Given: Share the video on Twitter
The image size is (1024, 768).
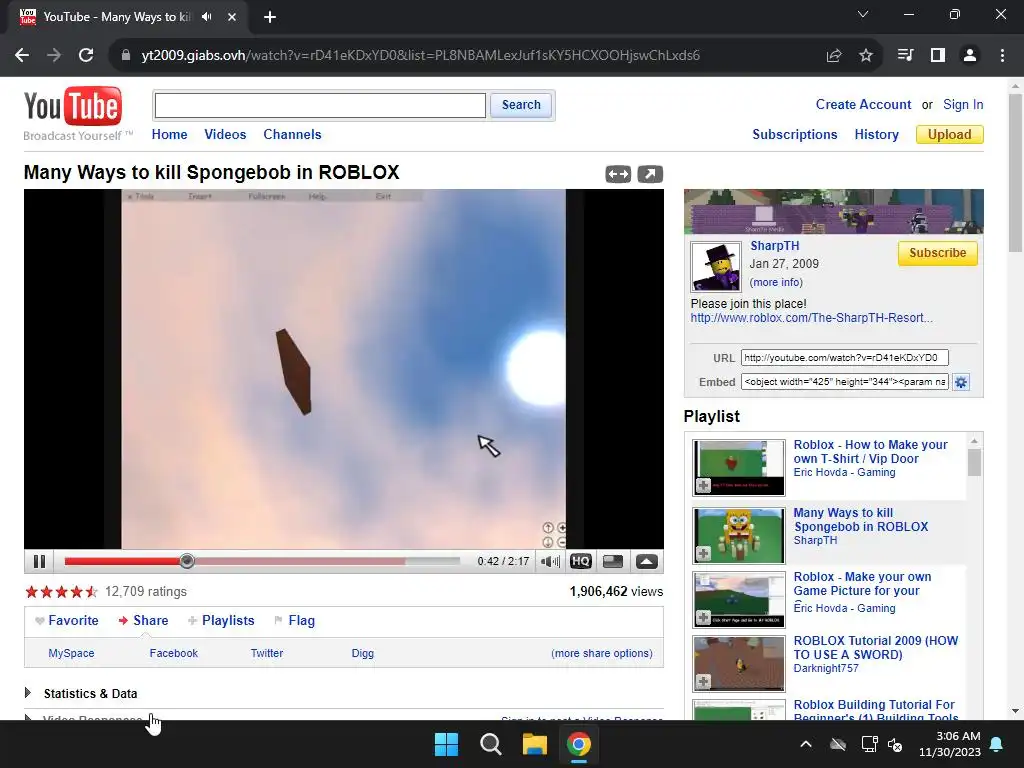Looking at the screenshot, I should tap(266, 653).
